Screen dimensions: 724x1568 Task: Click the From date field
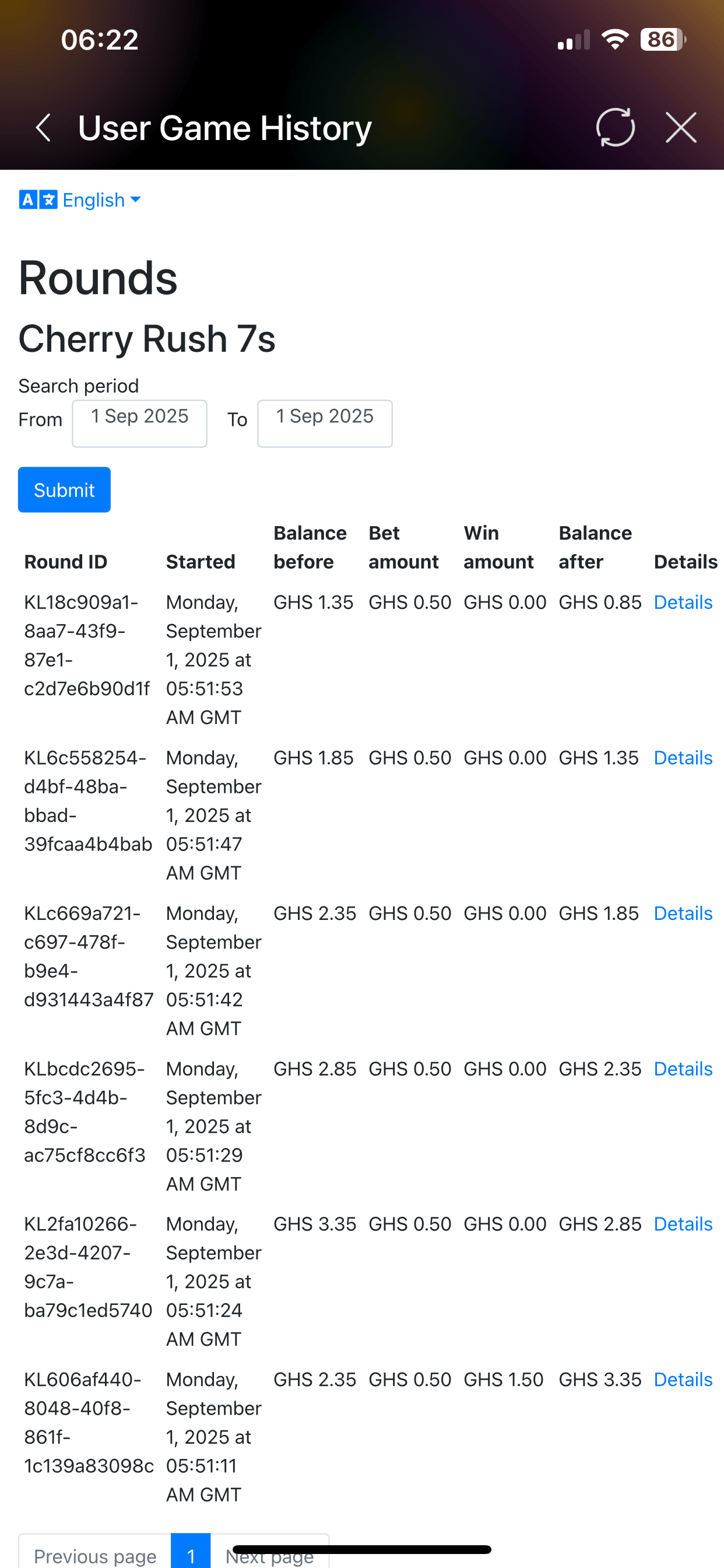click(x=139, y=423)
